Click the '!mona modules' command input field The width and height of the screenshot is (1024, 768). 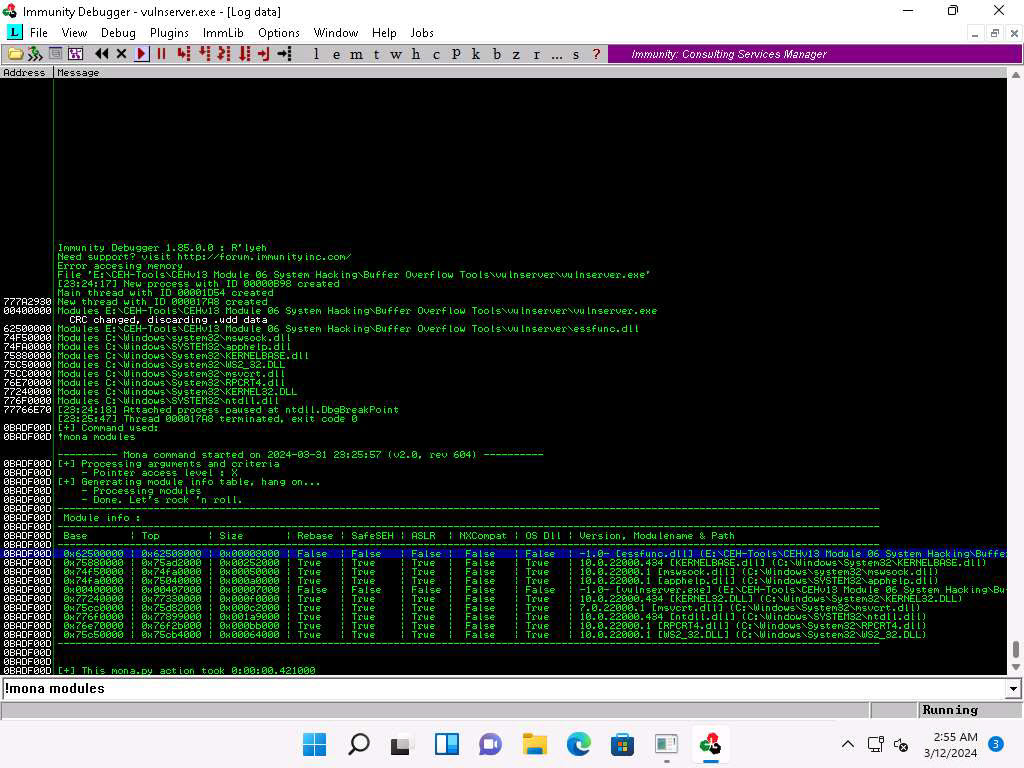(x=500, y=689)
